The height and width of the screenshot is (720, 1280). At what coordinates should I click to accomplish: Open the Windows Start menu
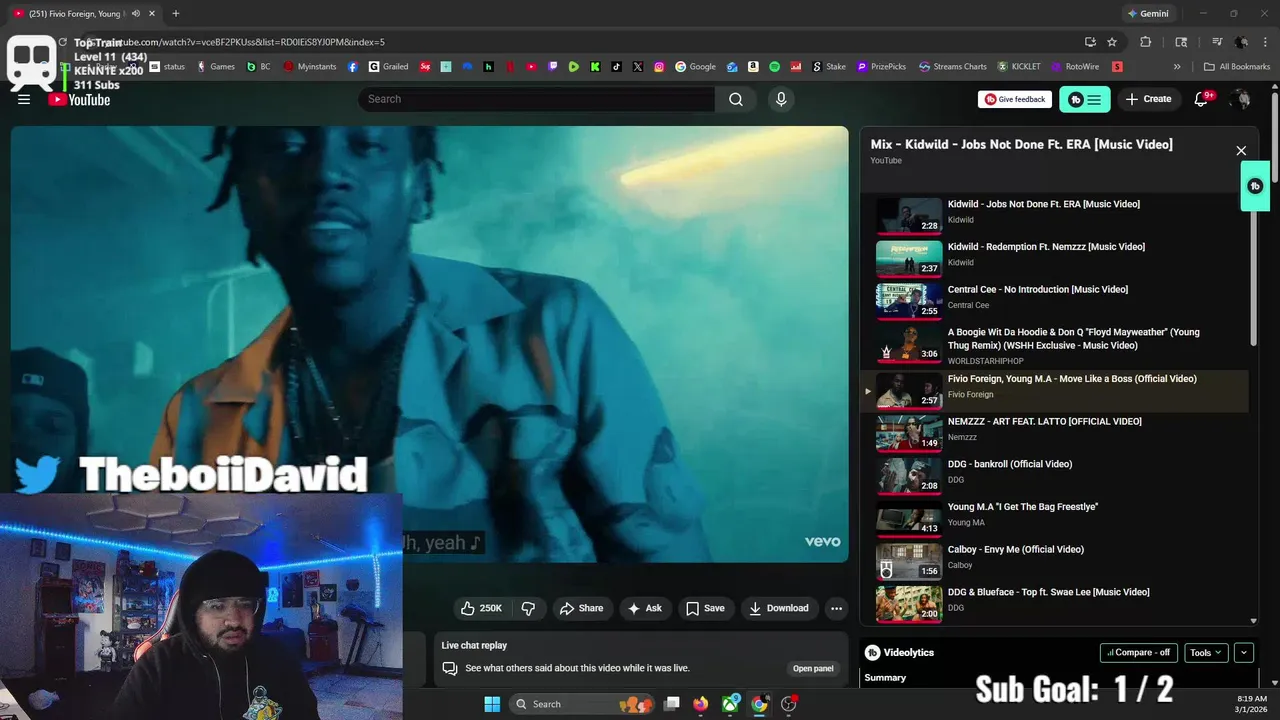492,704
